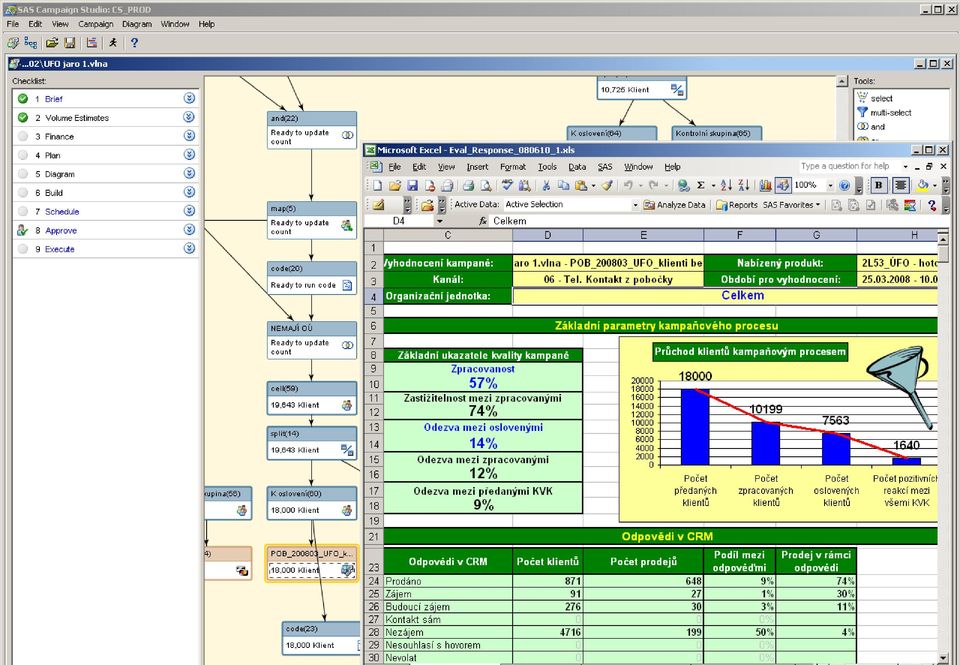
Task: Open the Excel Data menu
Action: coord(577,167)
